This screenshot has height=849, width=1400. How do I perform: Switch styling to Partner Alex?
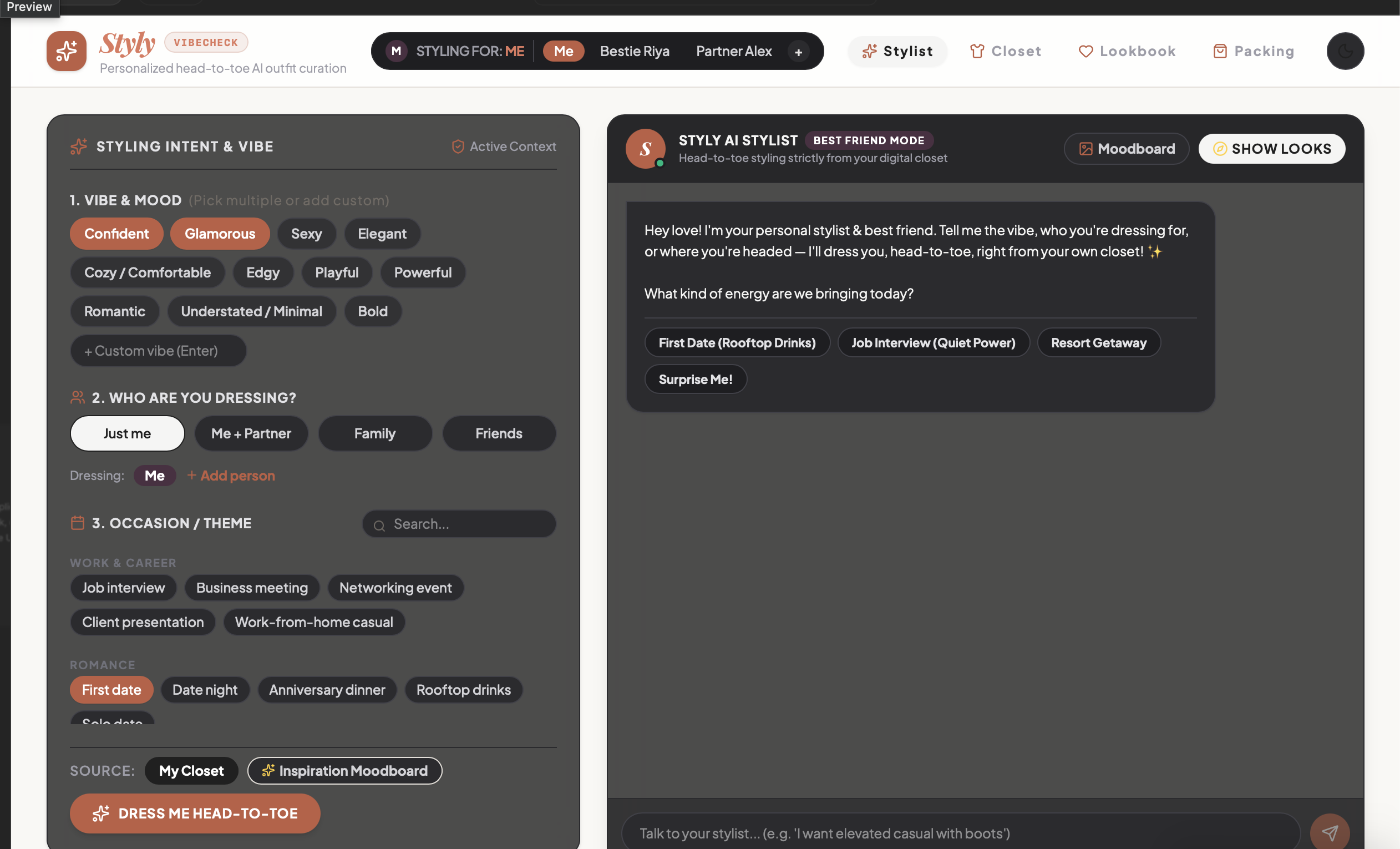pos(733,51)
